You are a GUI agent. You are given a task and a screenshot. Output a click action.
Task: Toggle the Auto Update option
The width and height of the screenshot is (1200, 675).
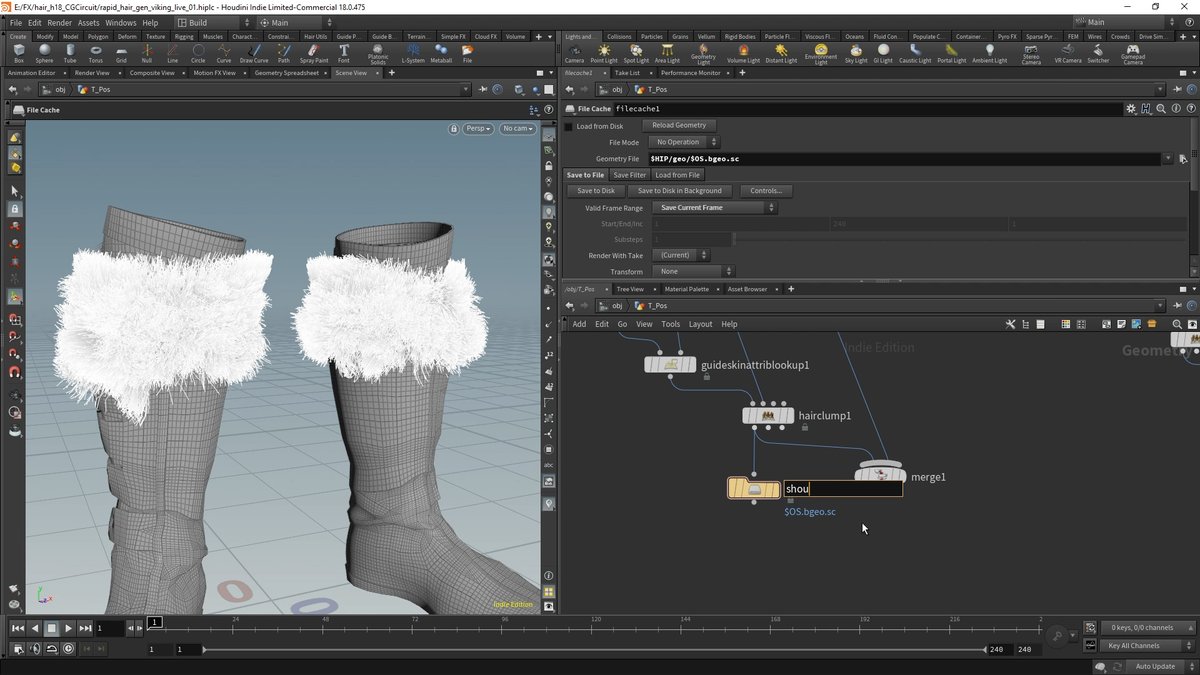1155,666
